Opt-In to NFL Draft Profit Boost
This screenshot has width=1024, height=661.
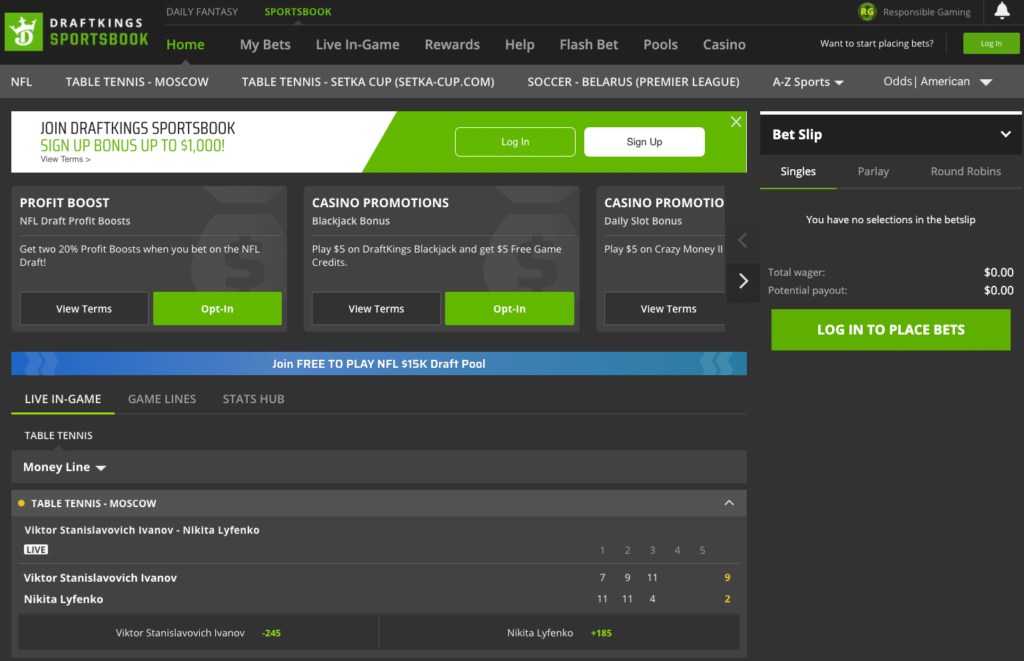(x=217, y=308)
